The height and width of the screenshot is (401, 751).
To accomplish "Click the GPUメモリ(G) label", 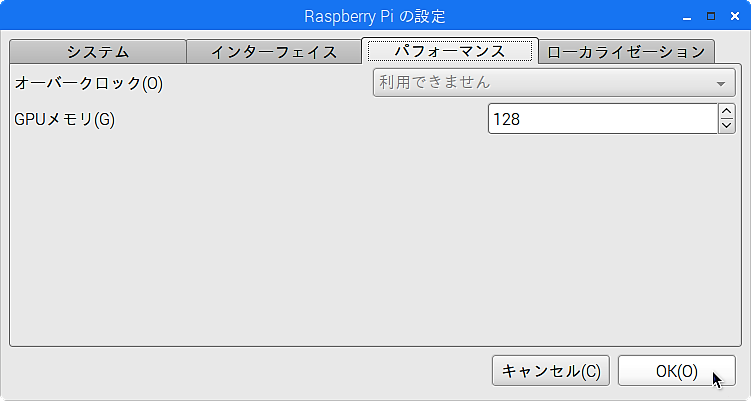I will click(65, 119).
